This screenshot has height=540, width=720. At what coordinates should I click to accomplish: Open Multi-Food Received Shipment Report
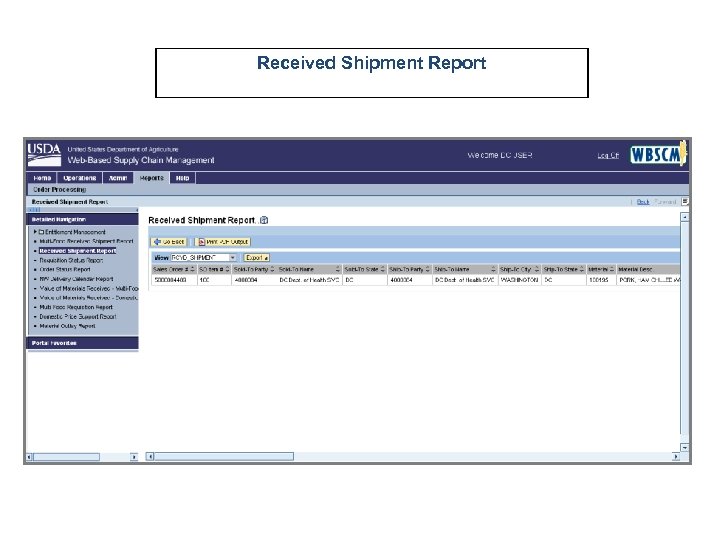pos(86,241)
